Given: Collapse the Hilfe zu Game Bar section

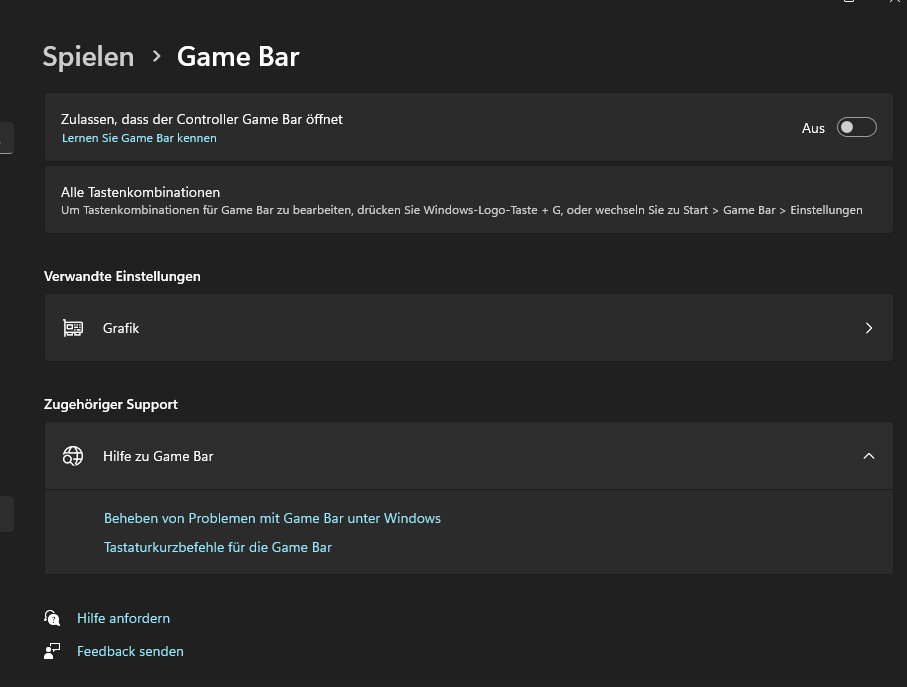Looking at the screenshot, I should tap(868, 456).
